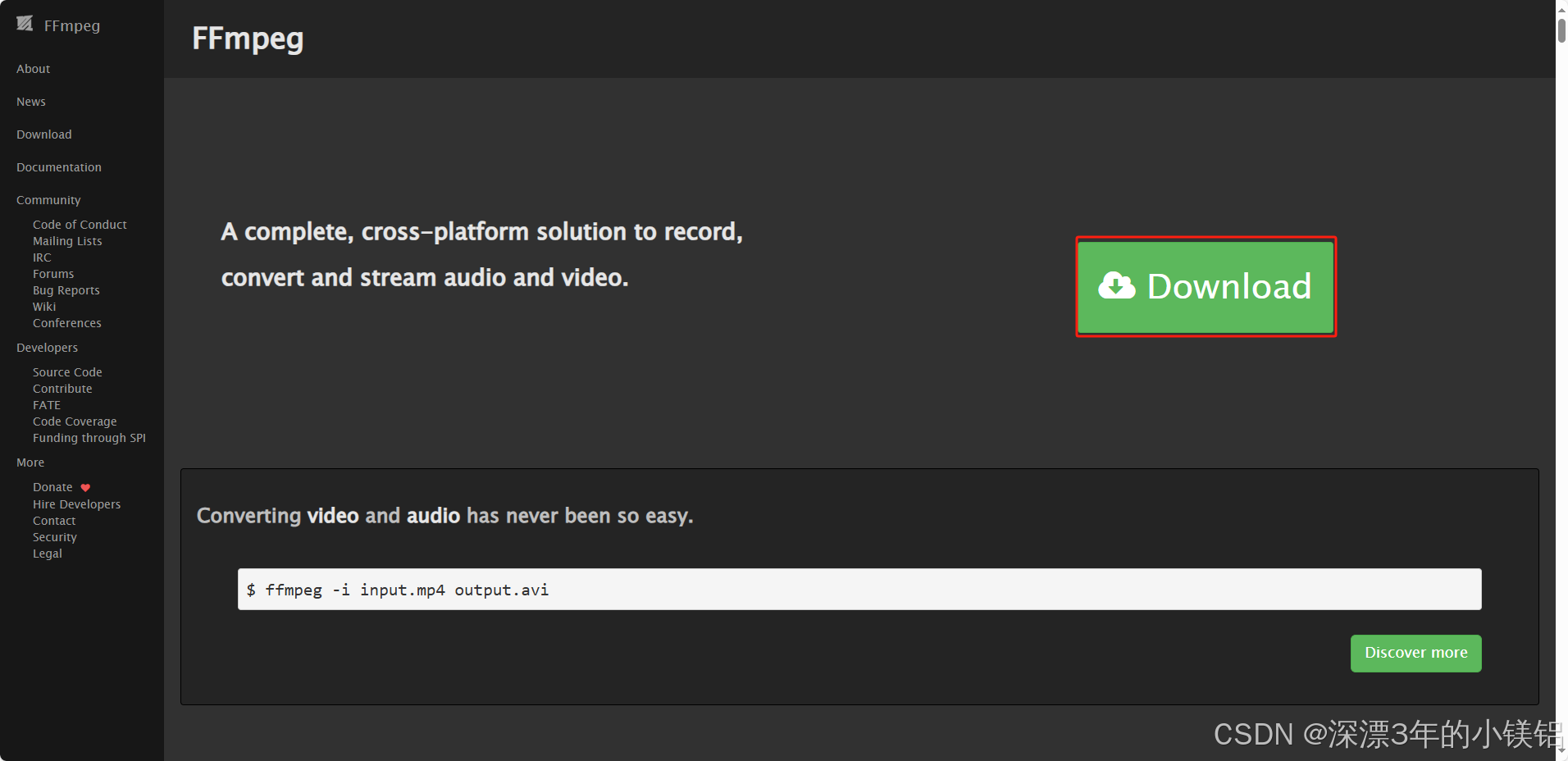Open the About page in sidebar
This screenshot has height=761, width=1568.
point(34,69)
